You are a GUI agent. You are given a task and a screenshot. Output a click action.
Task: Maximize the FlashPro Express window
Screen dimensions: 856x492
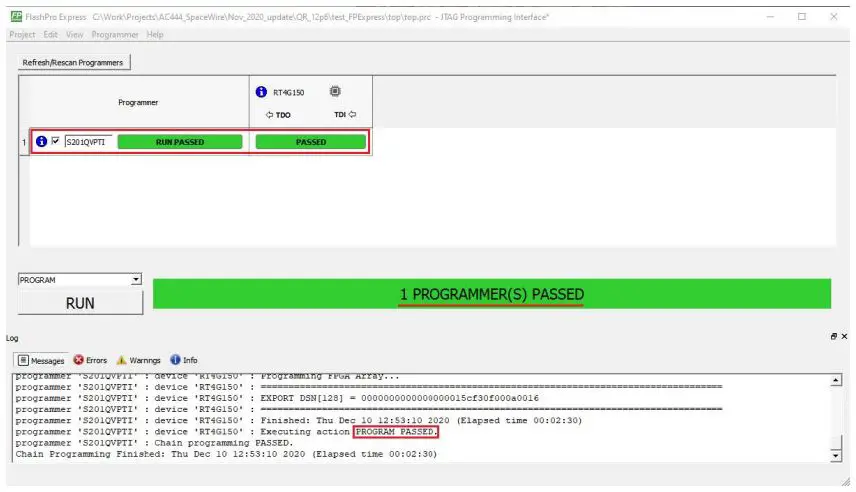tap(802, 17)
